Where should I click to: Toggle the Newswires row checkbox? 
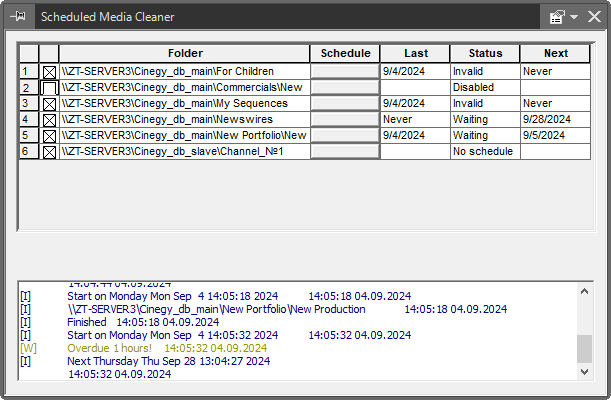(49, 120)
